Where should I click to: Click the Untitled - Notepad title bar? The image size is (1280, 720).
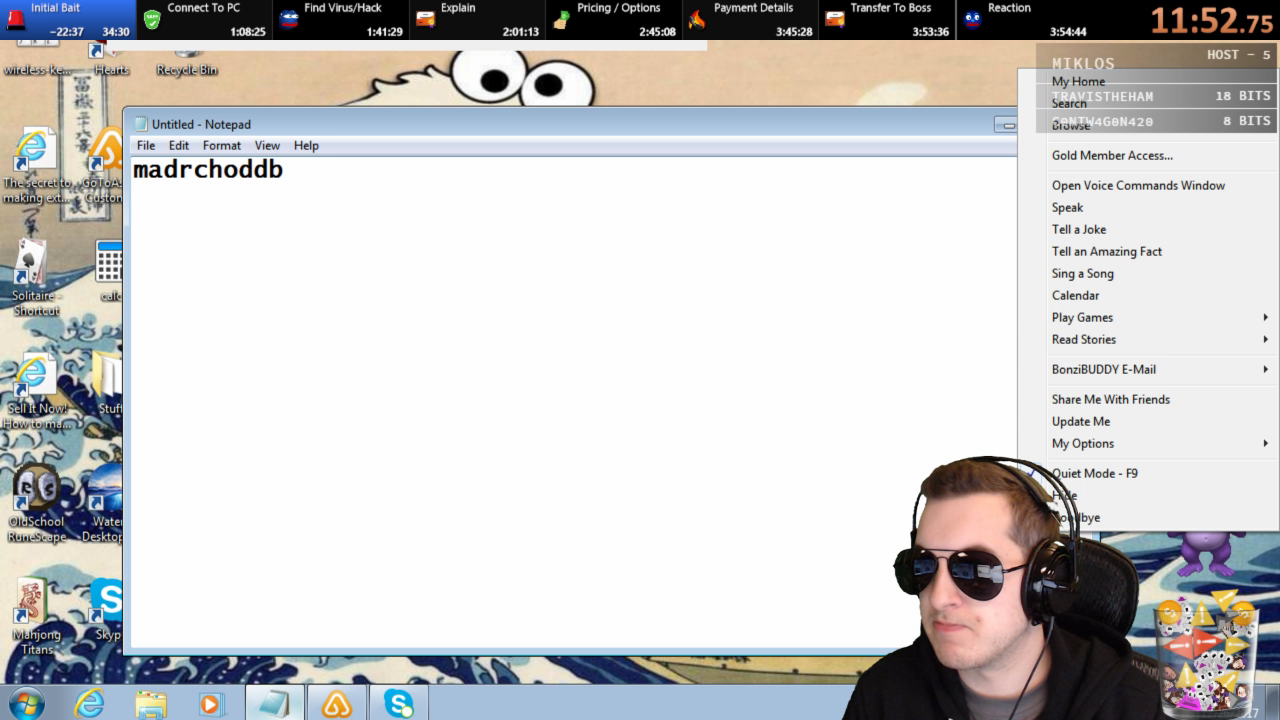[570, 124]
